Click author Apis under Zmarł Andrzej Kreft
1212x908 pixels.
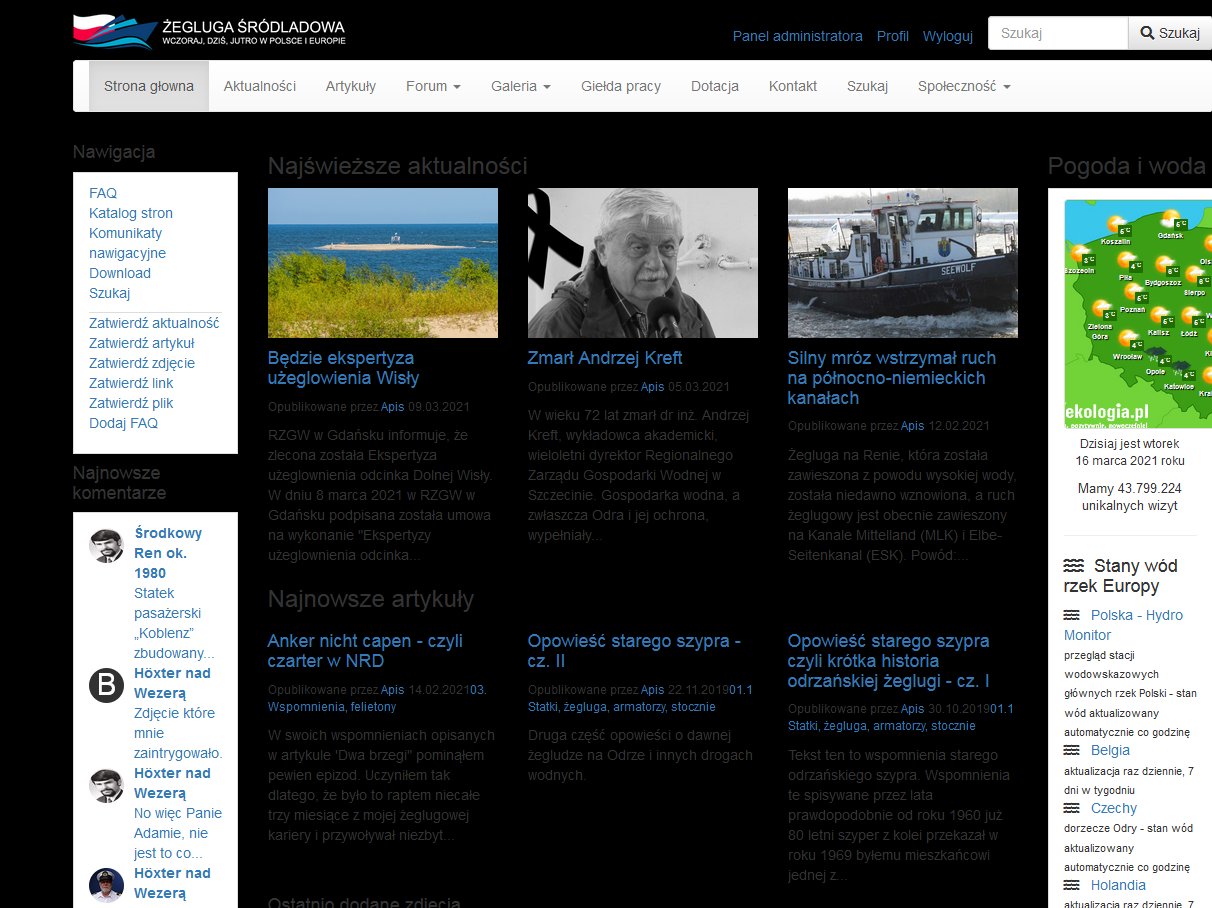pos(652,387)
